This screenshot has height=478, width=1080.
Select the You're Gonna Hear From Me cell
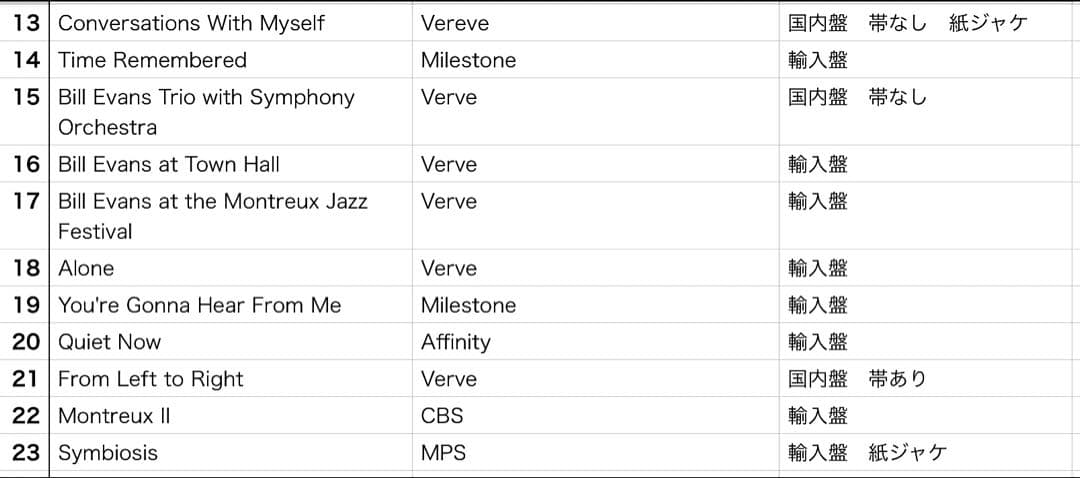(x=200, y=305)
